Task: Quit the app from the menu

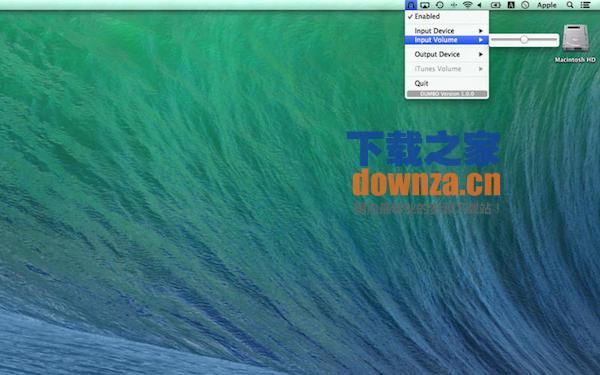Action: click(x=447, y=83)
